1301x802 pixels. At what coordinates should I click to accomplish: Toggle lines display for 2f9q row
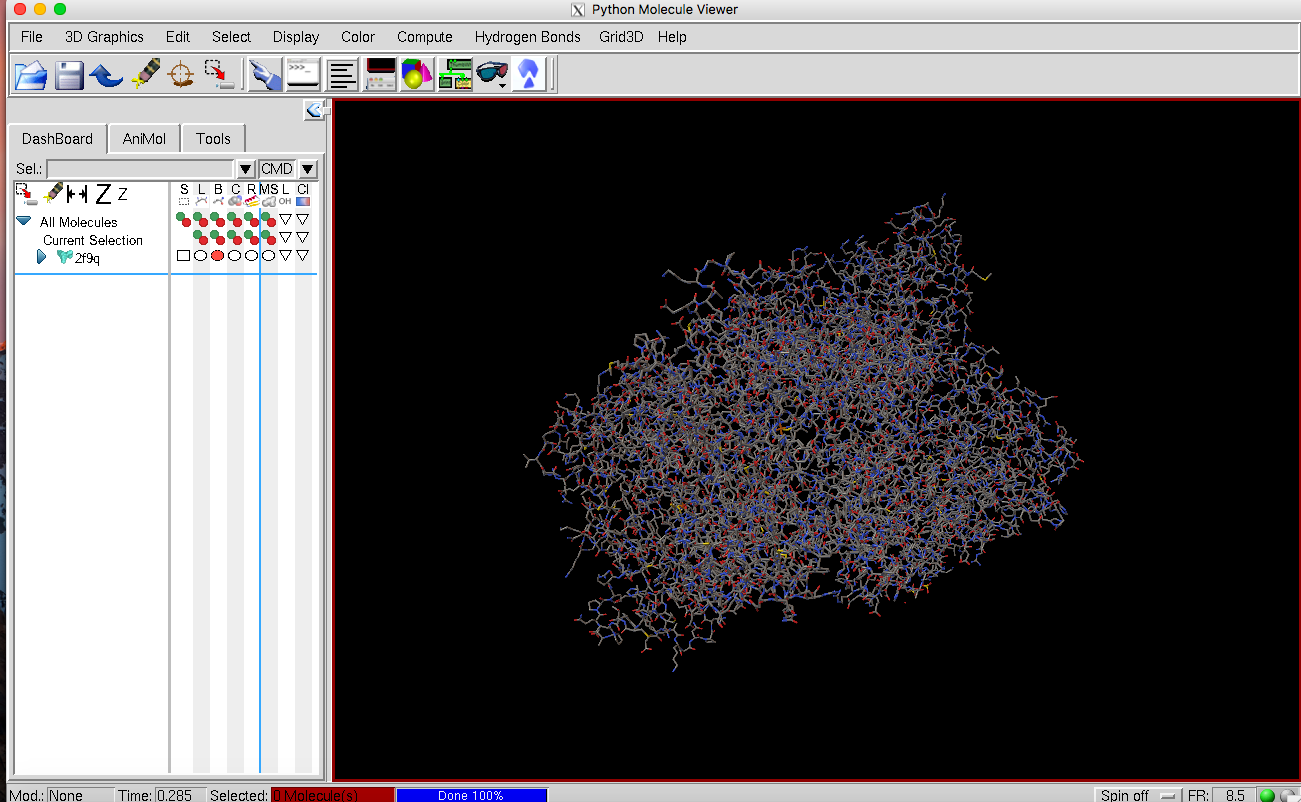pos(200,256)
